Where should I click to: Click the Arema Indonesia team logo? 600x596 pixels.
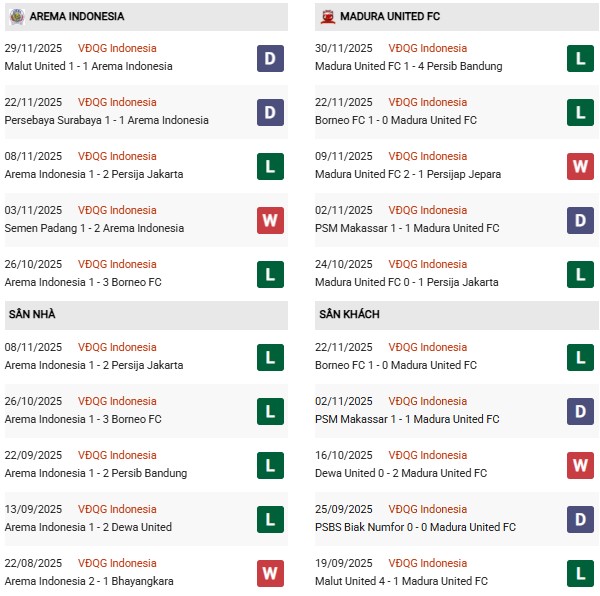(x=16, y=16)
